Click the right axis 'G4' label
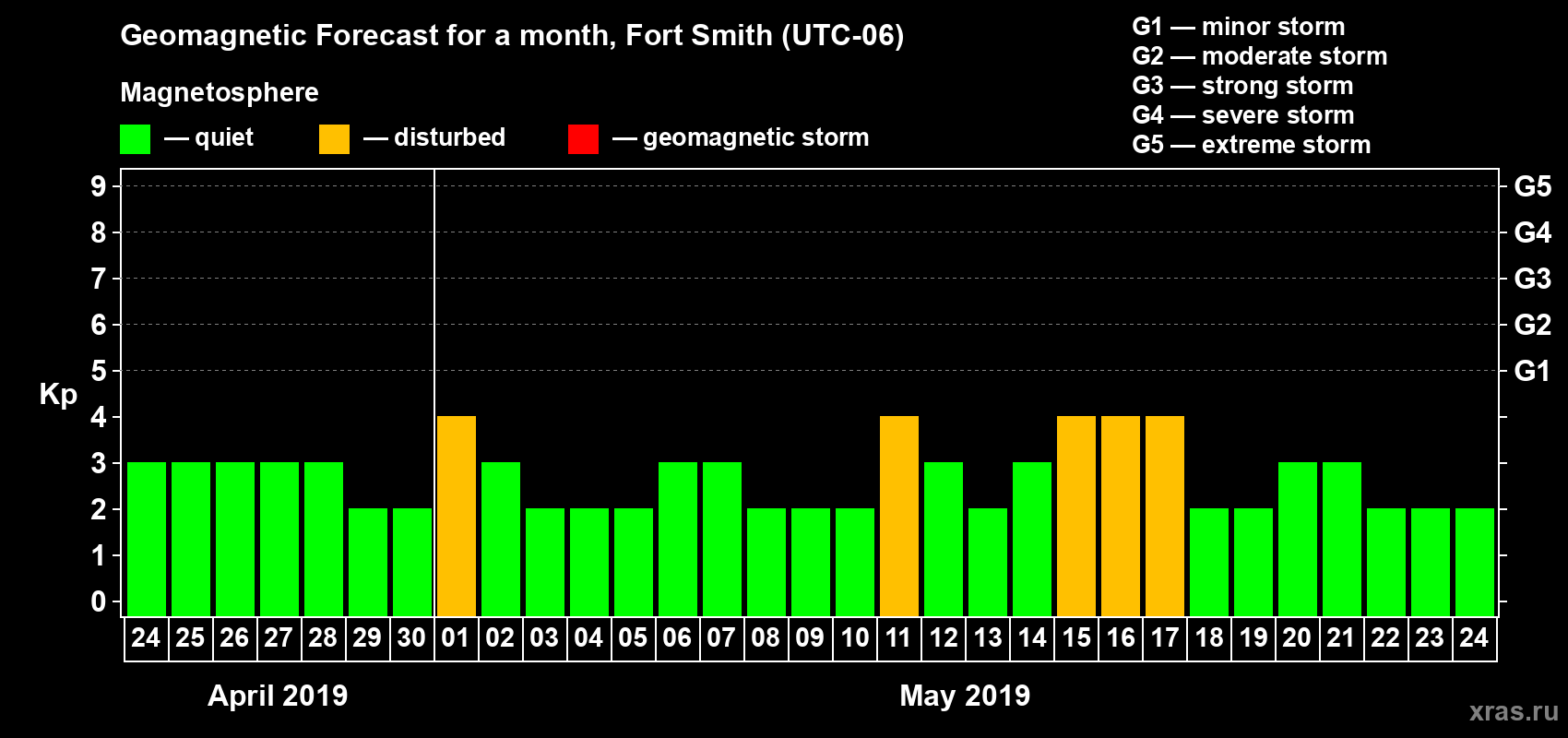The image size is (1568, 738). pos(1533,232)
